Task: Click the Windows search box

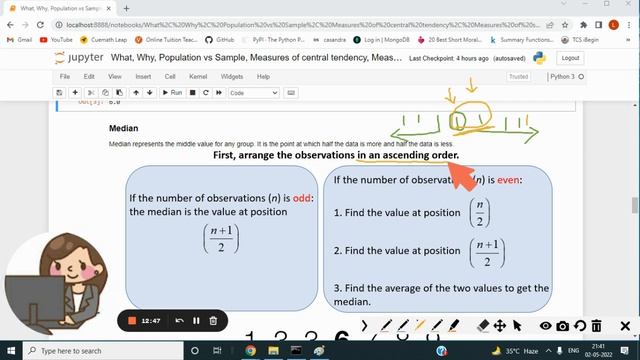Action: point(103,351)
